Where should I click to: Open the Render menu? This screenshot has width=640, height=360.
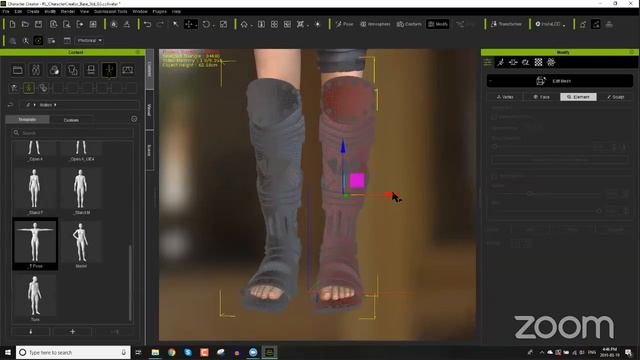[x=68, y=11]
